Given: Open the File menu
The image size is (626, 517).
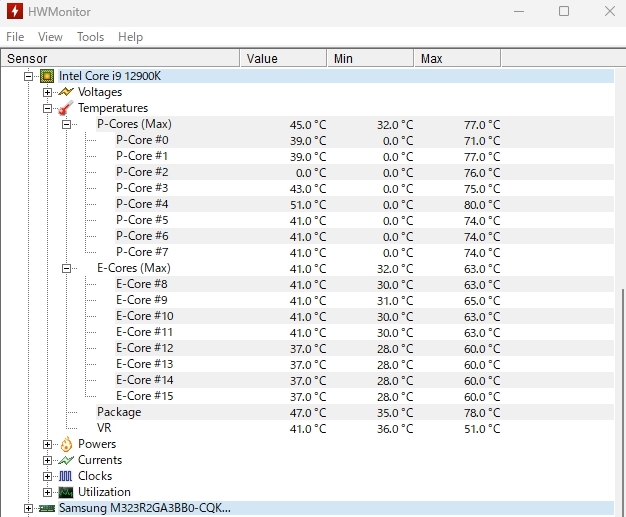Looking at the screenshot, I should pos(15,37).
